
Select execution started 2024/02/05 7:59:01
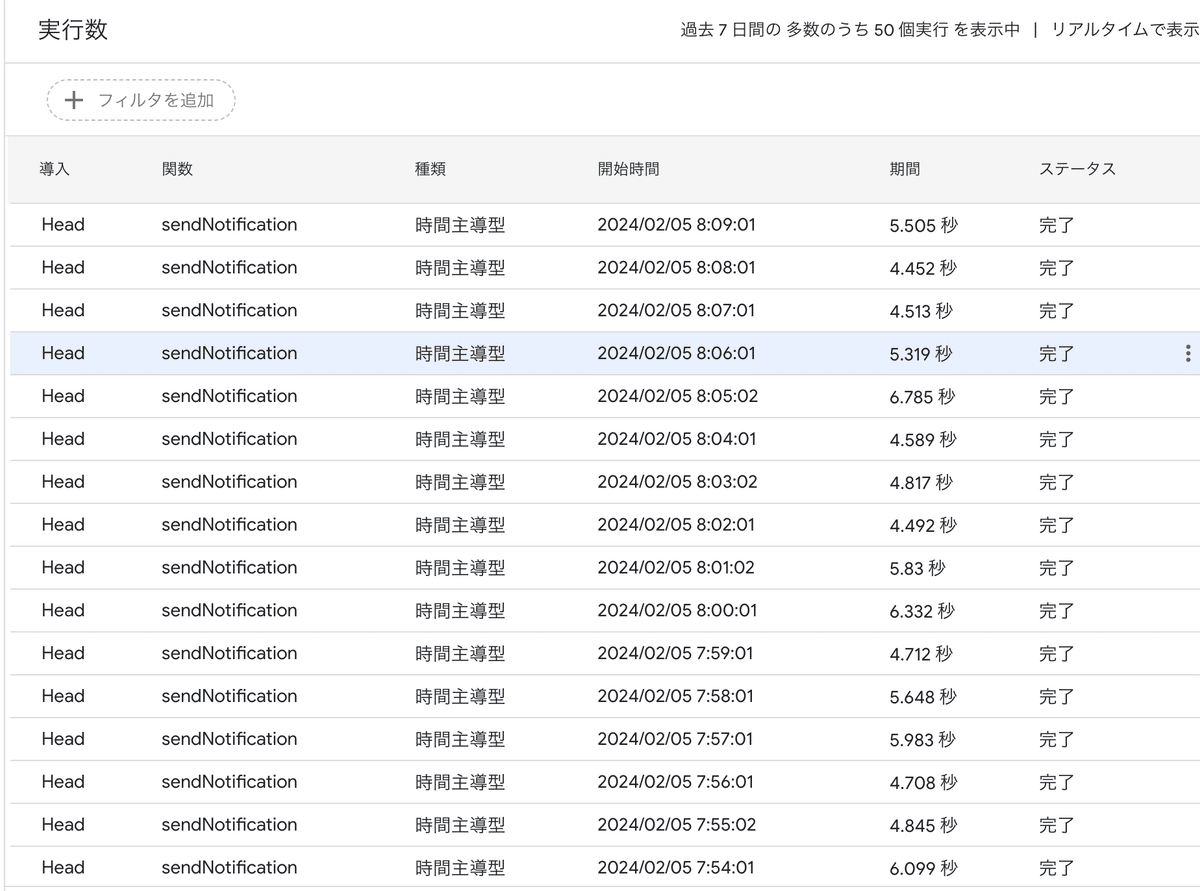(605, 654)
